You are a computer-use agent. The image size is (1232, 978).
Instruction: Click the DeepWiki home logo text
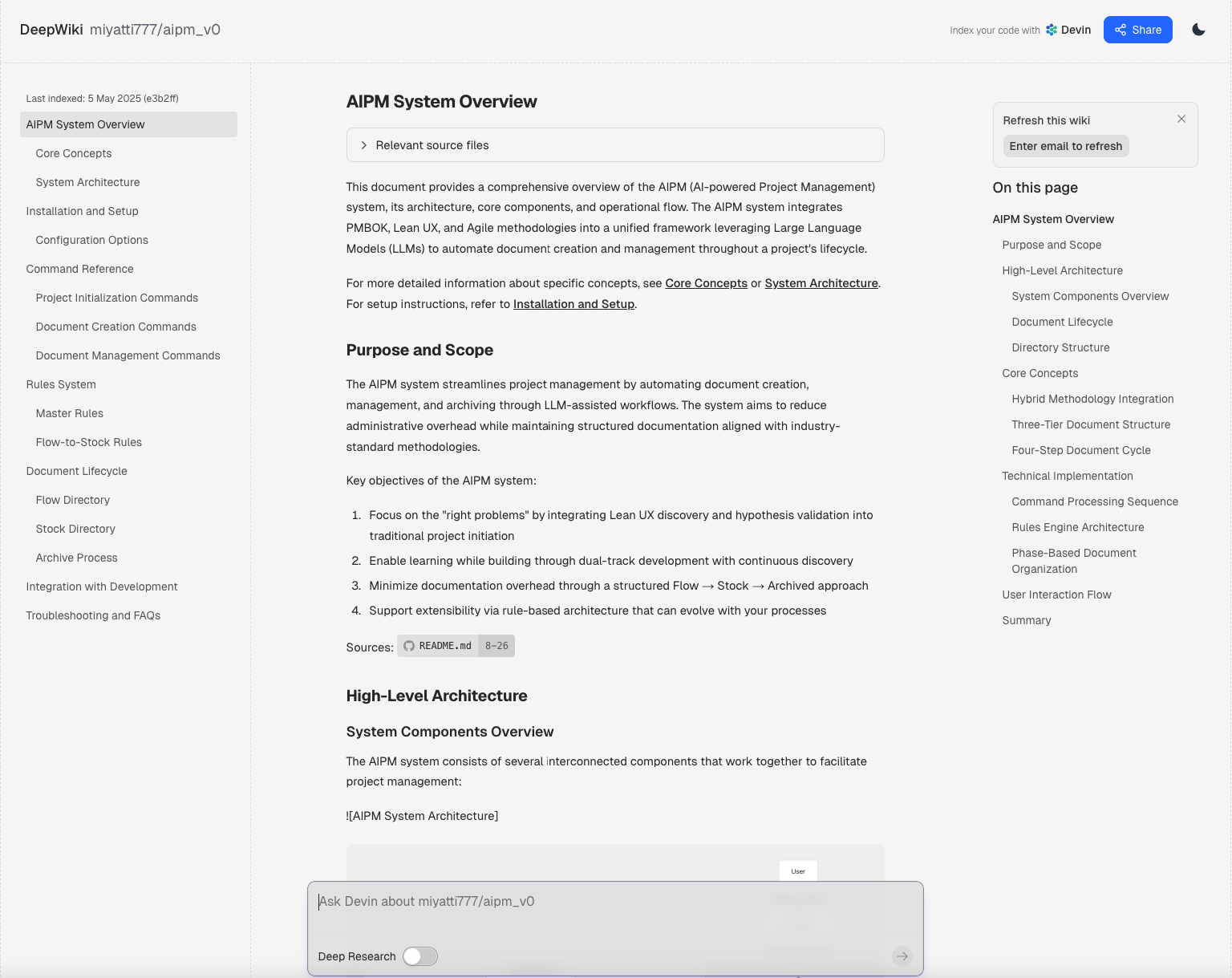tap(51, 30)
